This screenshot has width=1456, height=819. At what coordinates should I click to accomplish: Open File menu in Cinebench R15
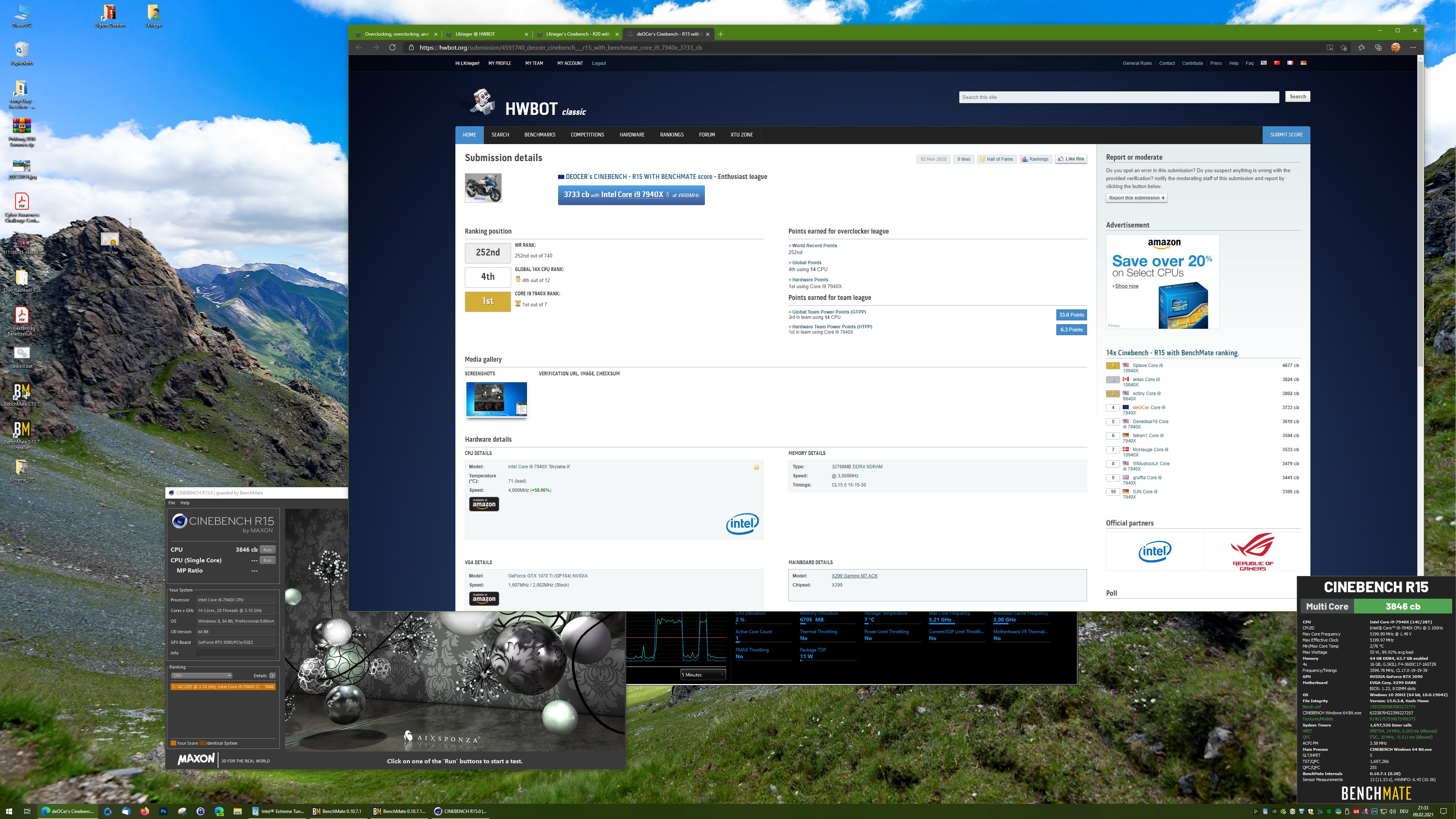click(x=172, y=502)
